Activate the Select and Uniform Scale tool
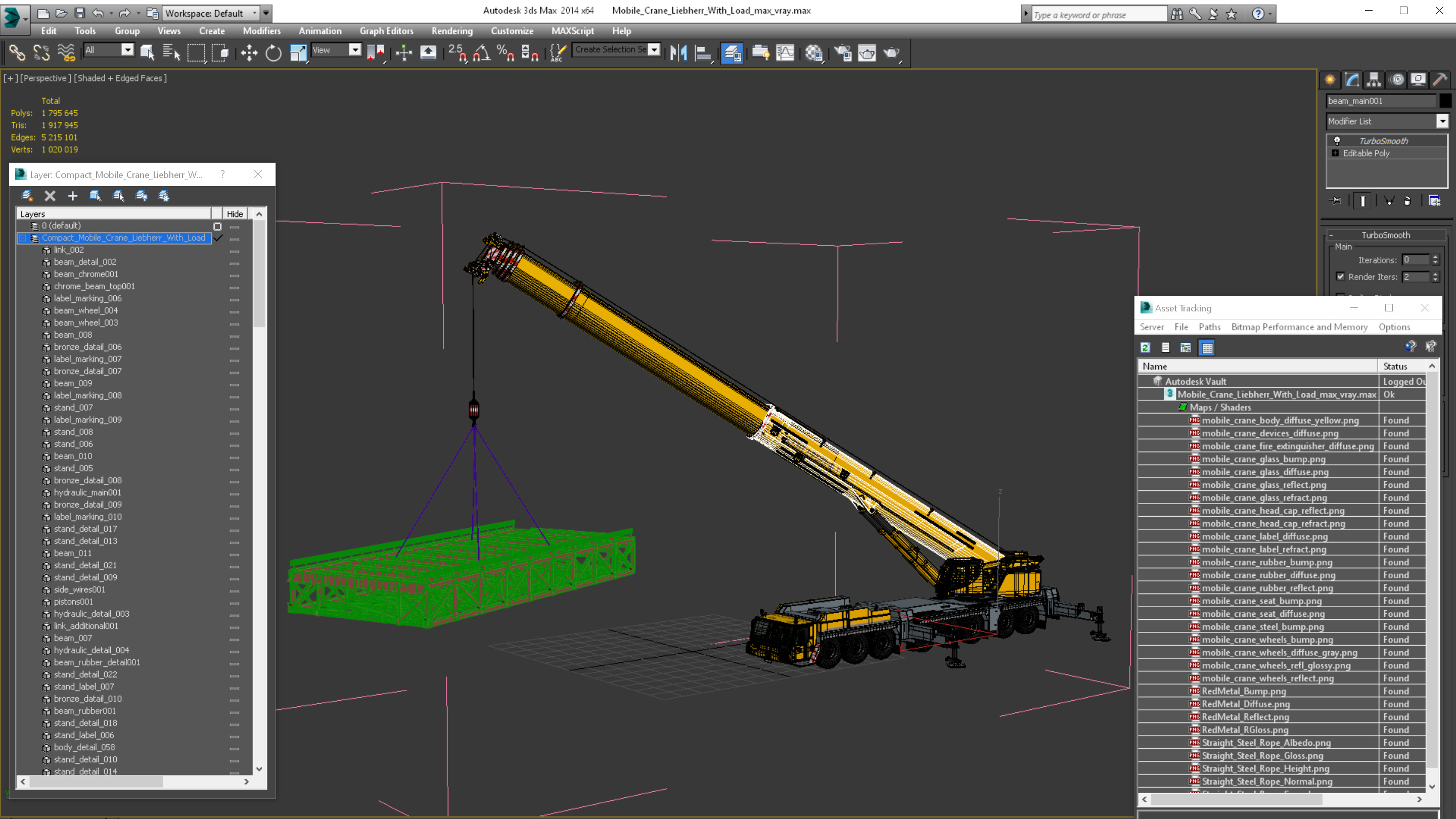Screen dimensions: 1456x819 (298, 53)
